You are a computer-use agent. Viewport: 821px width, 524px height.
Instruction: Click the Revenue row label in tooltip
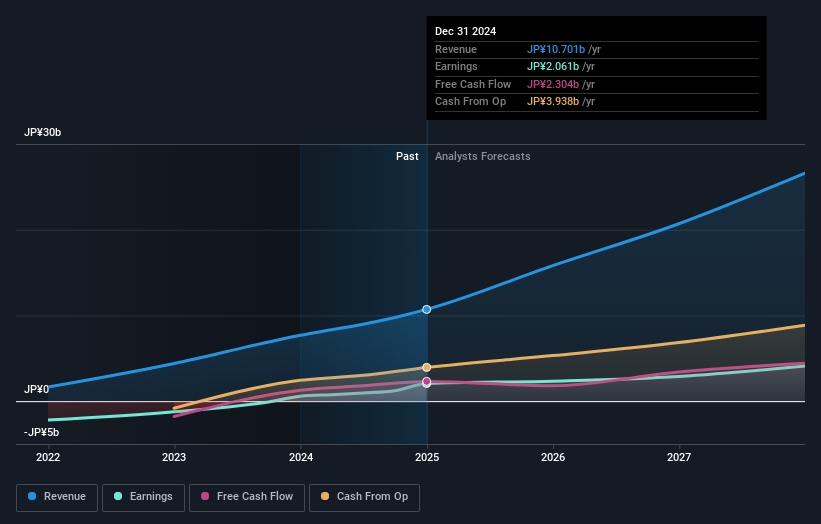pyautogui.click(x=456, y=49)
